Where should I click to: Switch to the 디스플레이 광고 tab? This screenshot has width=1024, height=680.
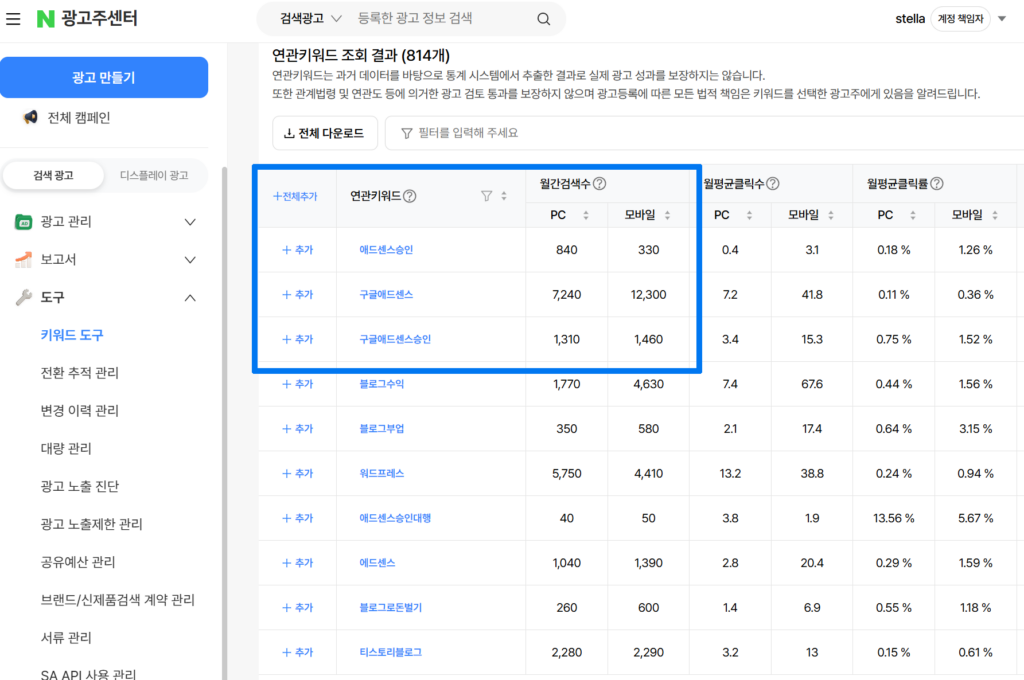(154, 175)
